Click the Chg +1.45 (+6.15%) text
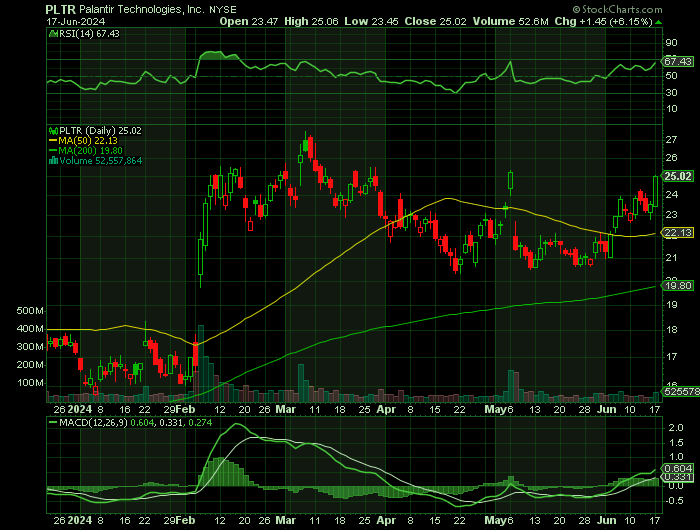Viewport: 700px width, 530px height. [603, 21]
